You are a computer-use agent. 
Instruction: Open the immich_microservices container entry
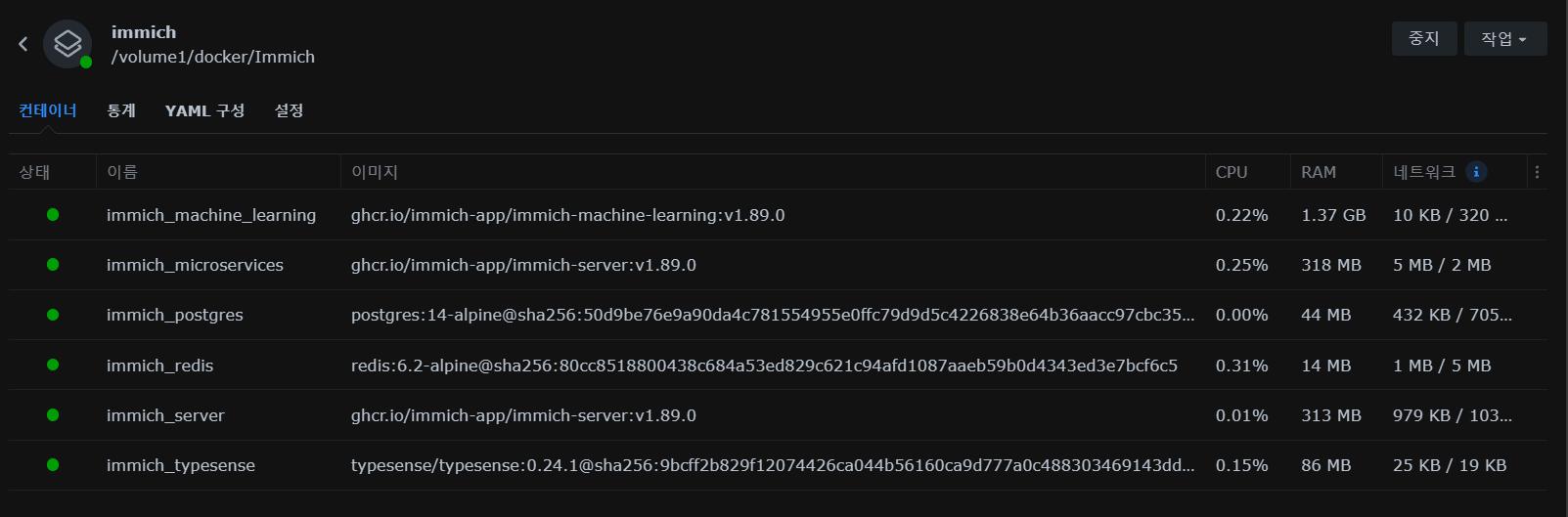coord(195,265)
